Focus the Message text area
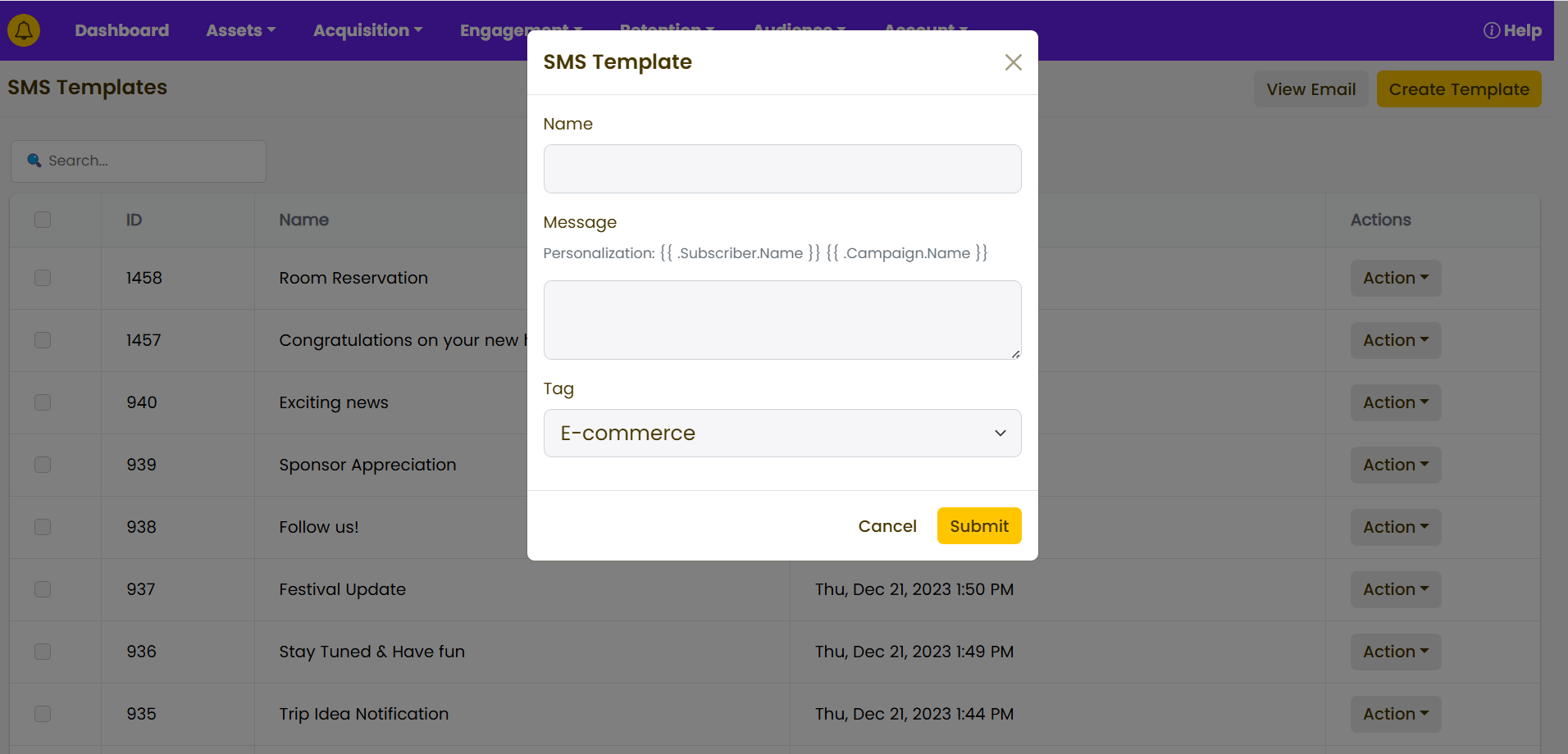The width and height of the screenshot is (1568, 754). click(782, 320)
